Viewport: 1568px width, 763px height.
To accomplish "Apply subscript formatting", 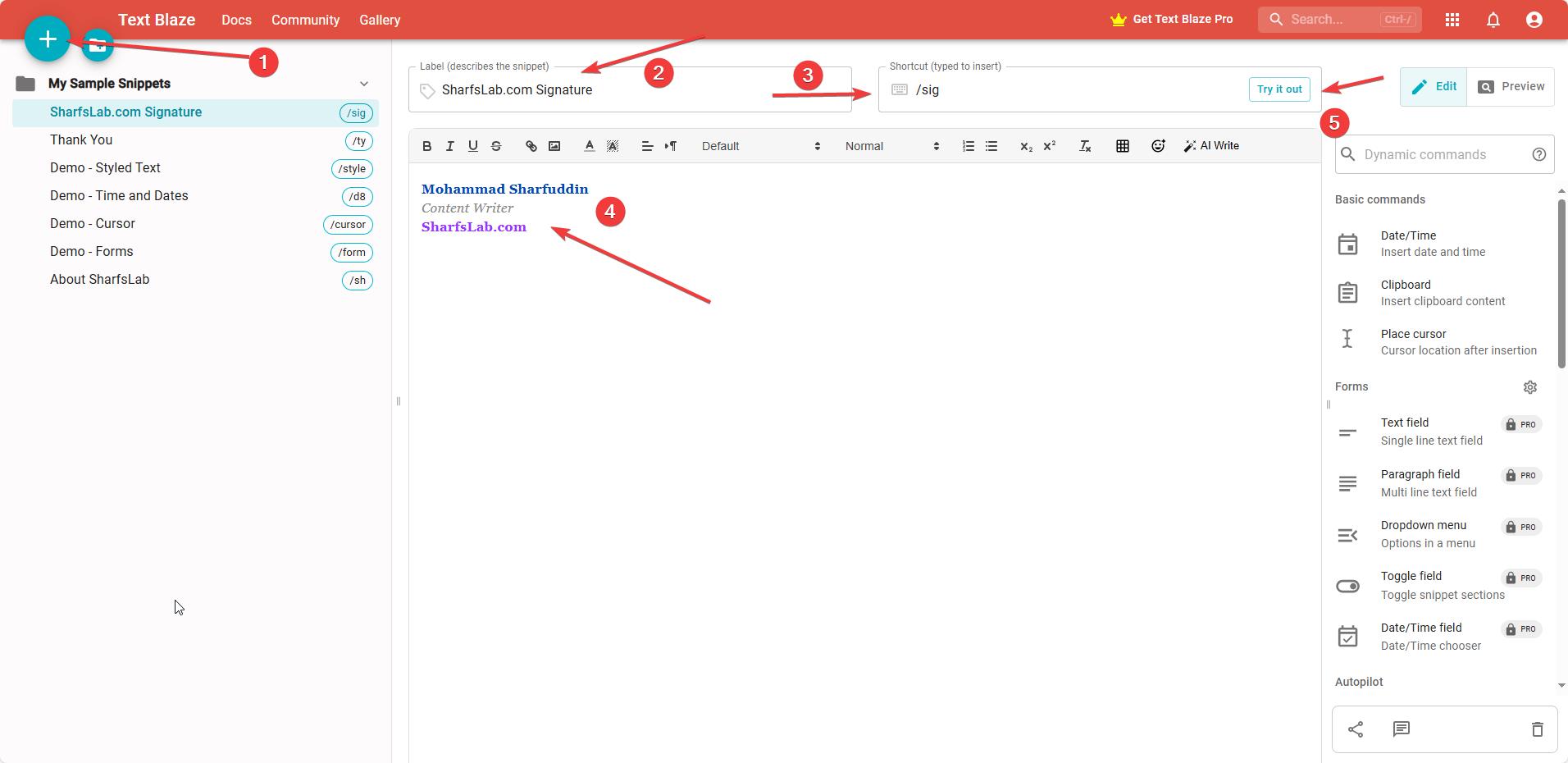I will pyautogui.click(x=1026, y=146).
